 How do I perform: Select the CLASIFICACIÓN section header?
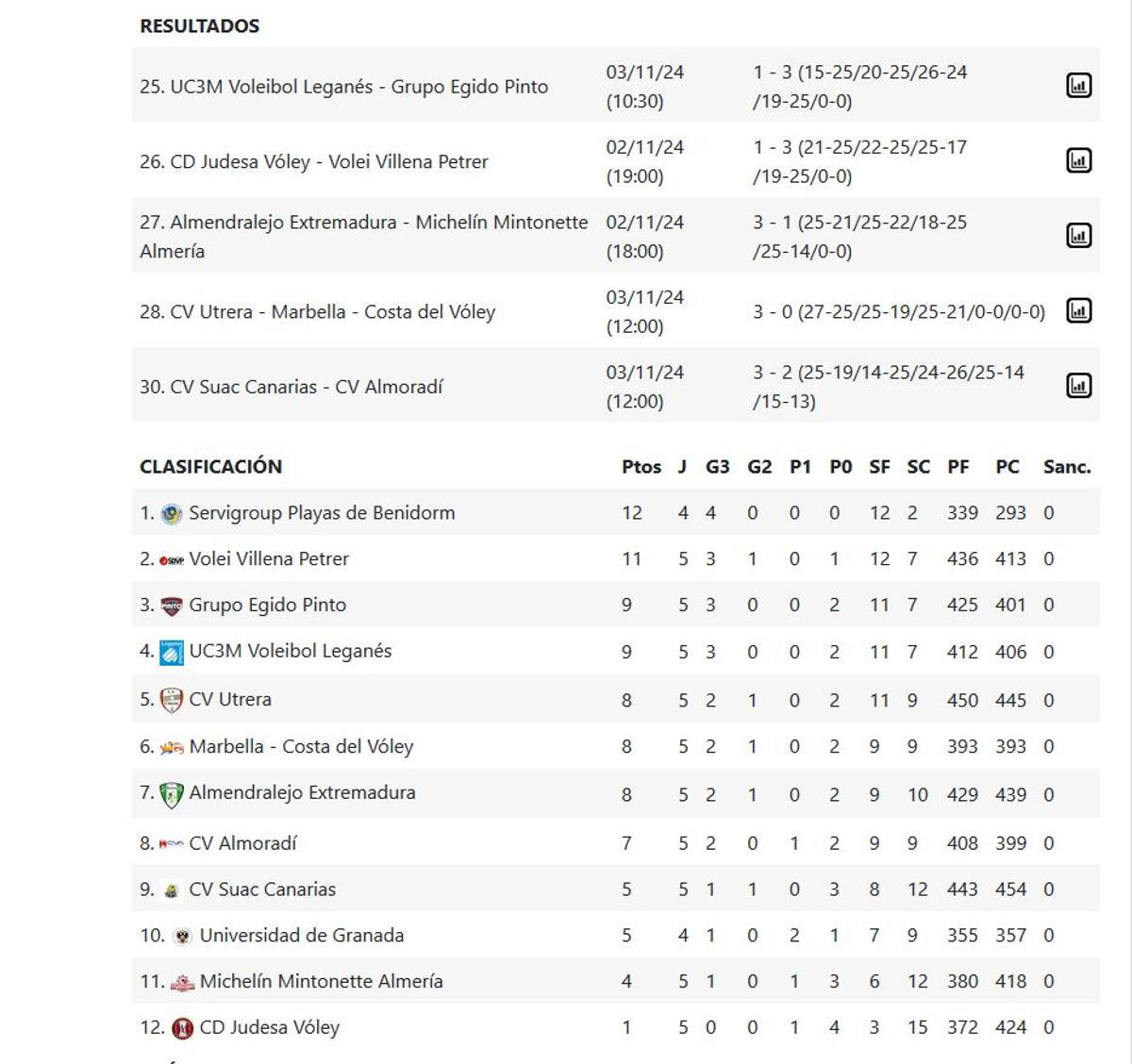click(x=211, y=465)
